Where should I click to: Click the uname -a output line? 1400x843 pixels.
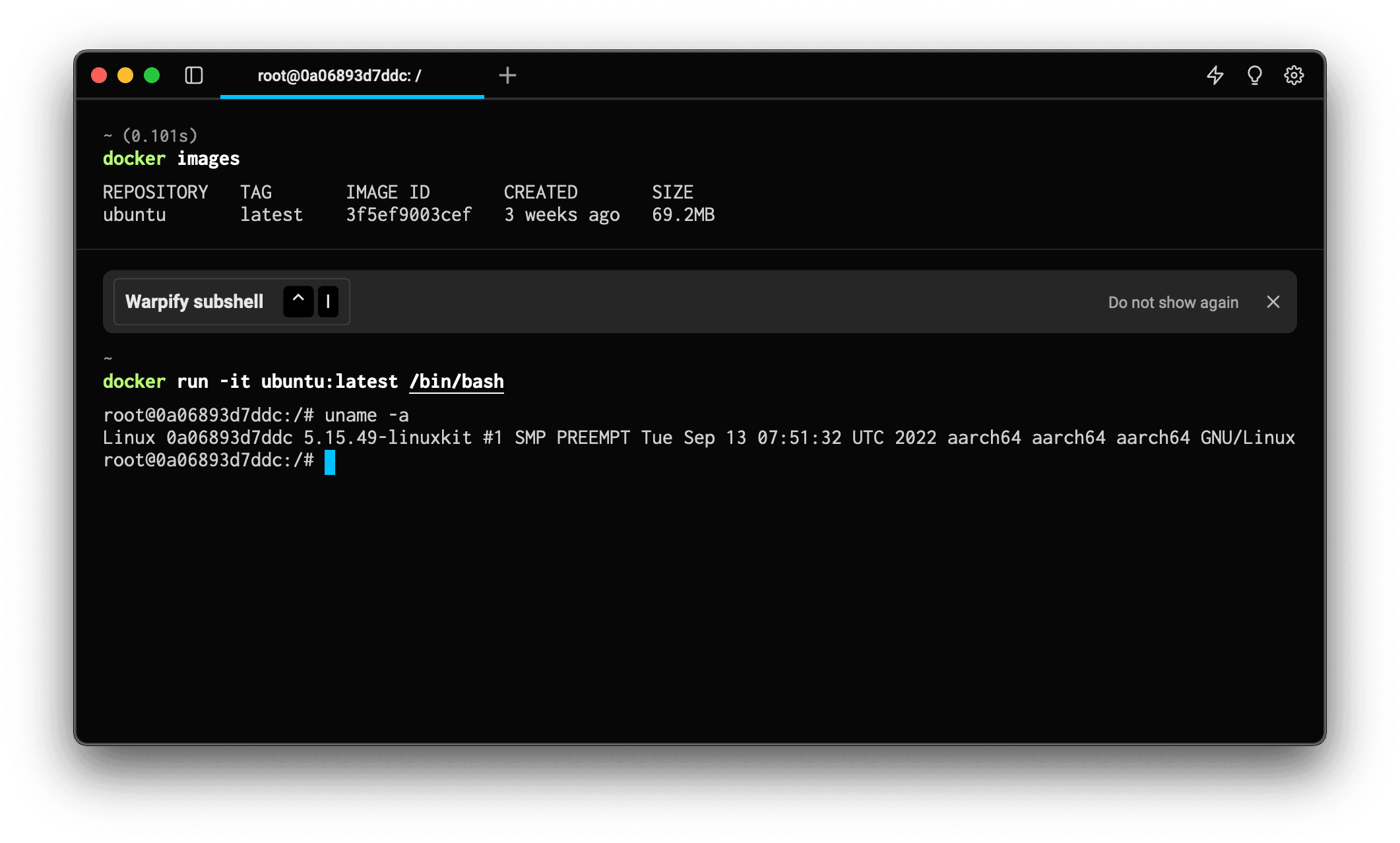698,437
